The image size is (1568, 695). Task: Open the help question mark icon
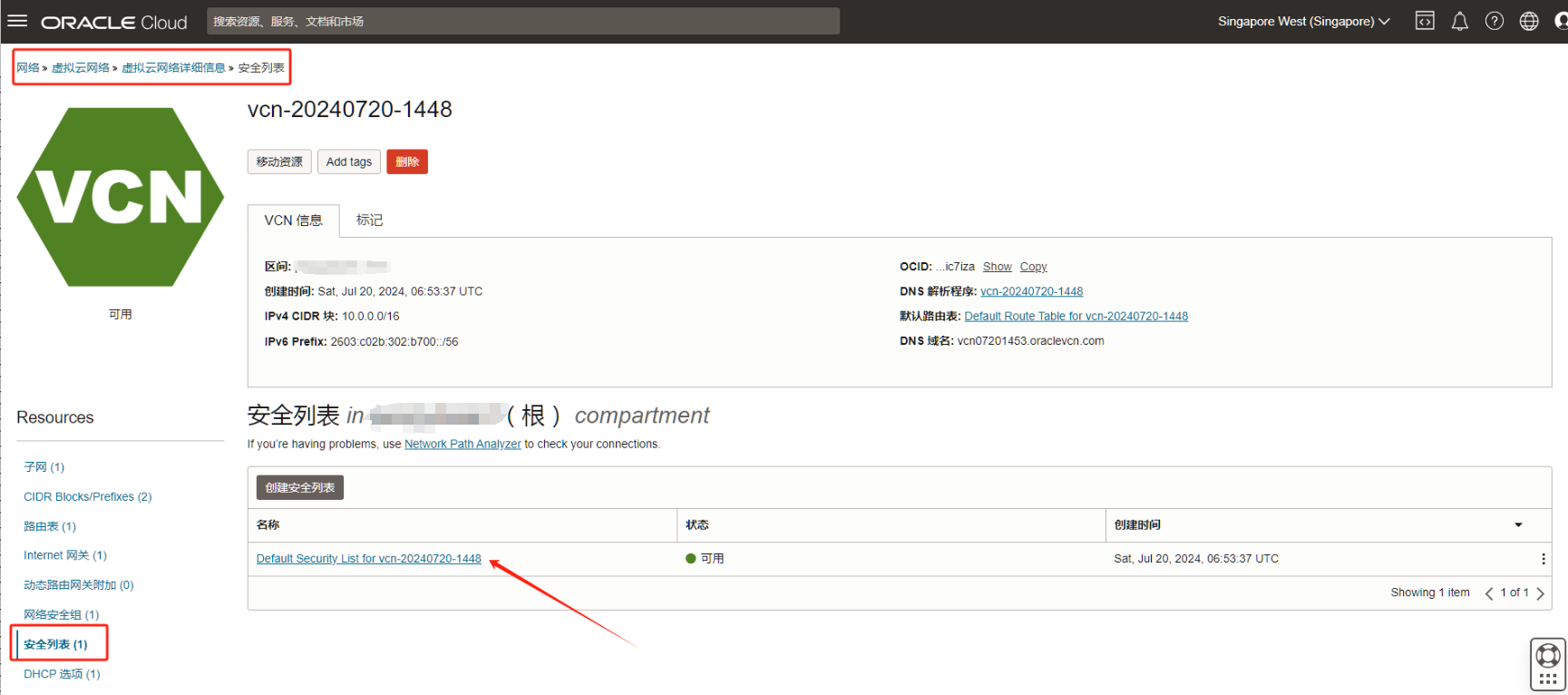click(x=1494, y=21)
